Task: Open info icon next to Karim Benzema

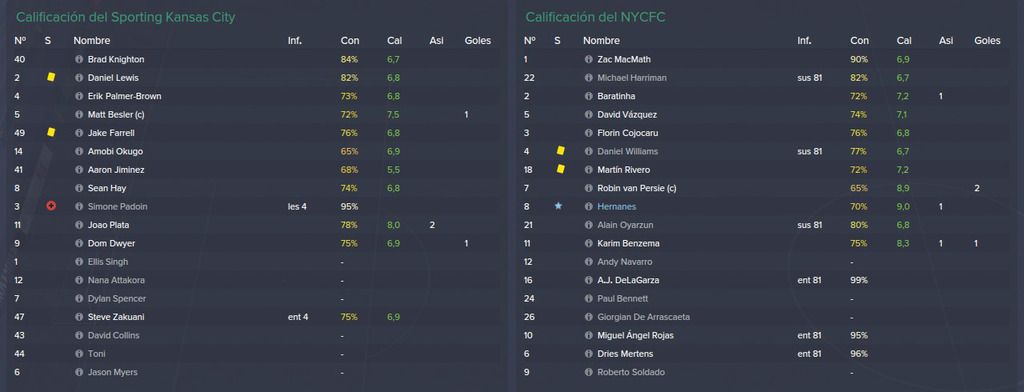Action: point(588,243)
